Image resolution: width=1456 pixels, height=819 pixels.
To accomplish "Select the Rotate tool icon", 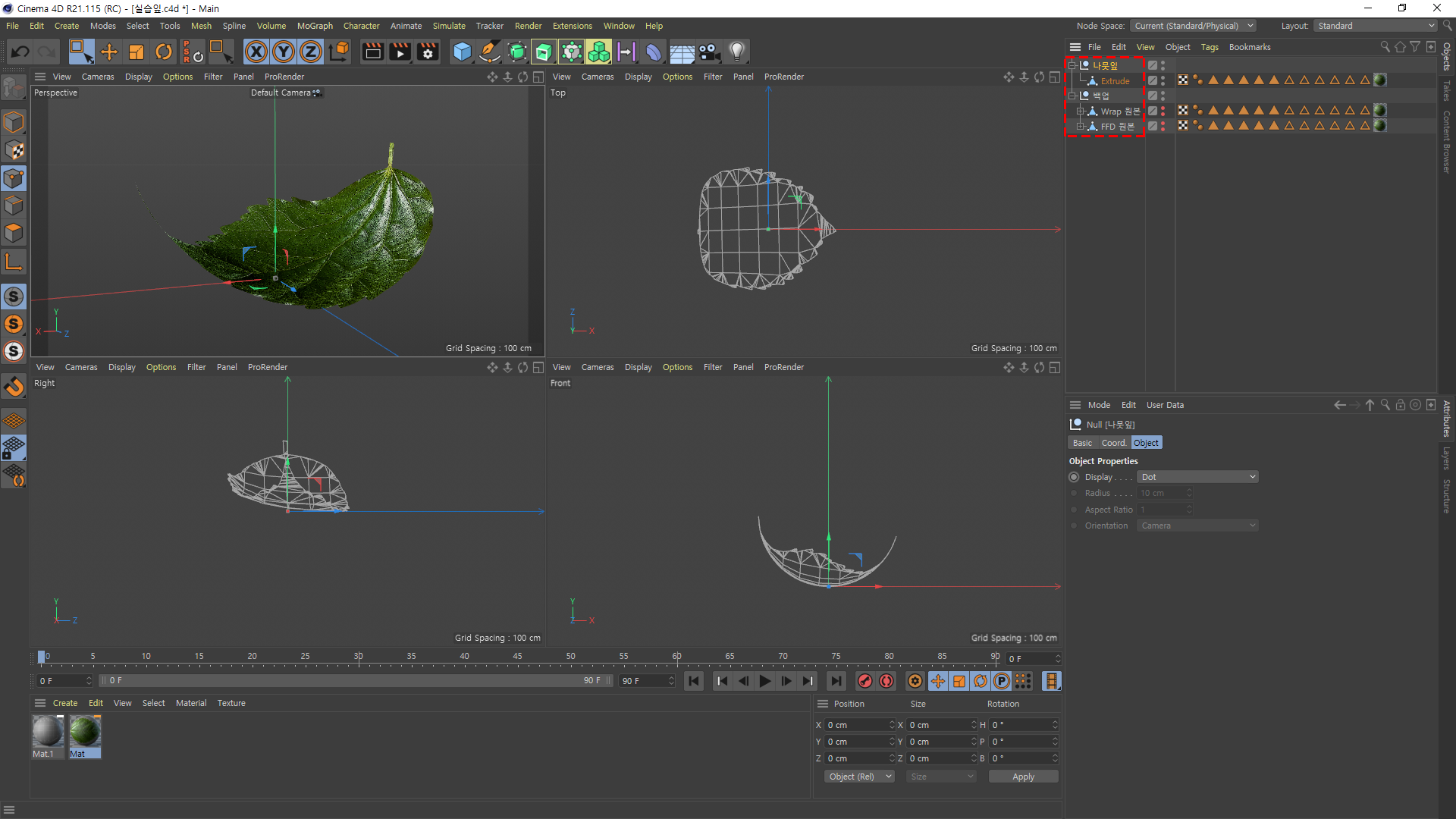I will (x=163, y=52).
